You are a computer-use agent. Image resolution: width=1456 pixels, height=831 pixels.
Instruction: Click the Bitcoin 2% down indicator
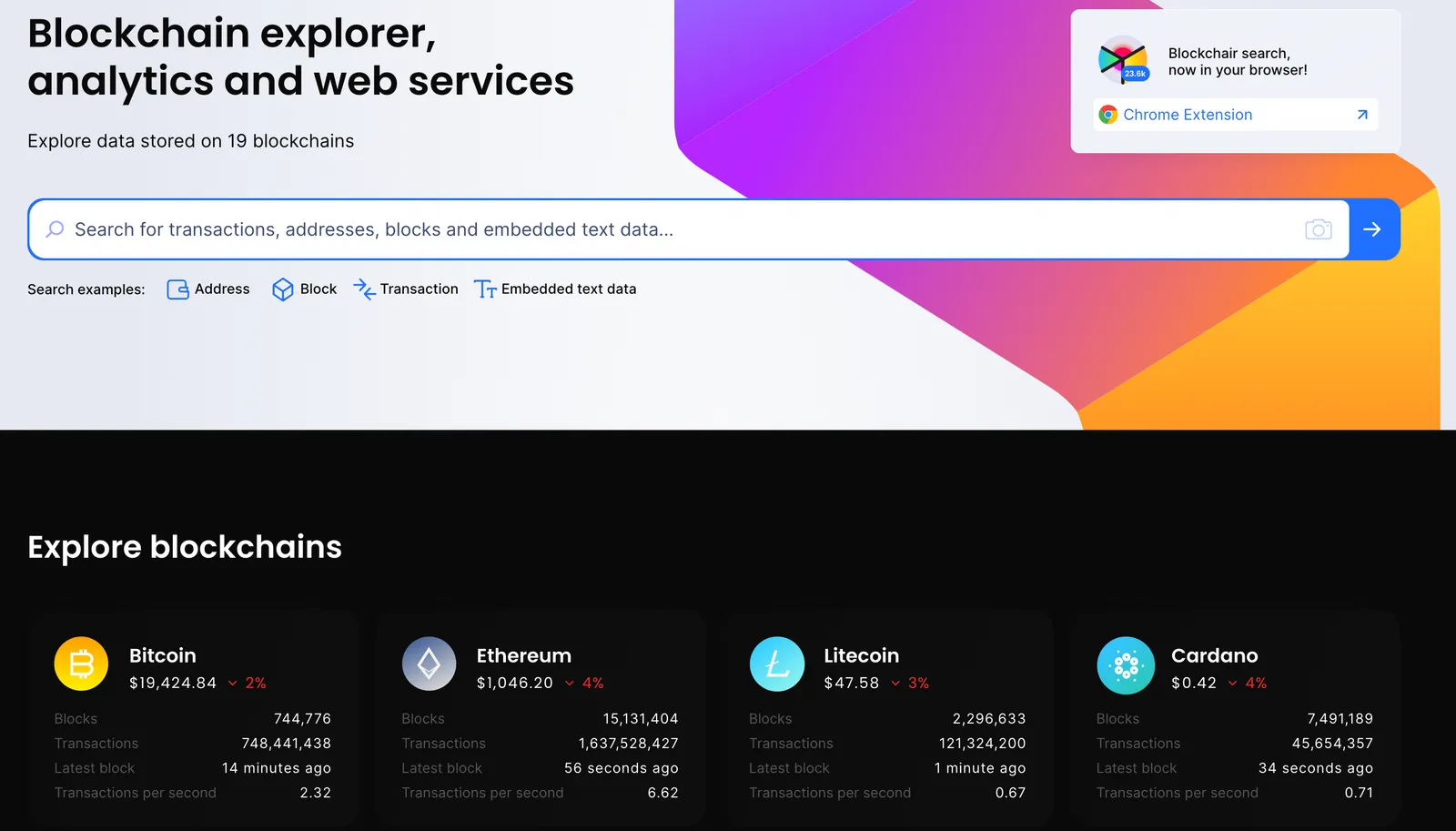coord(247,683)
